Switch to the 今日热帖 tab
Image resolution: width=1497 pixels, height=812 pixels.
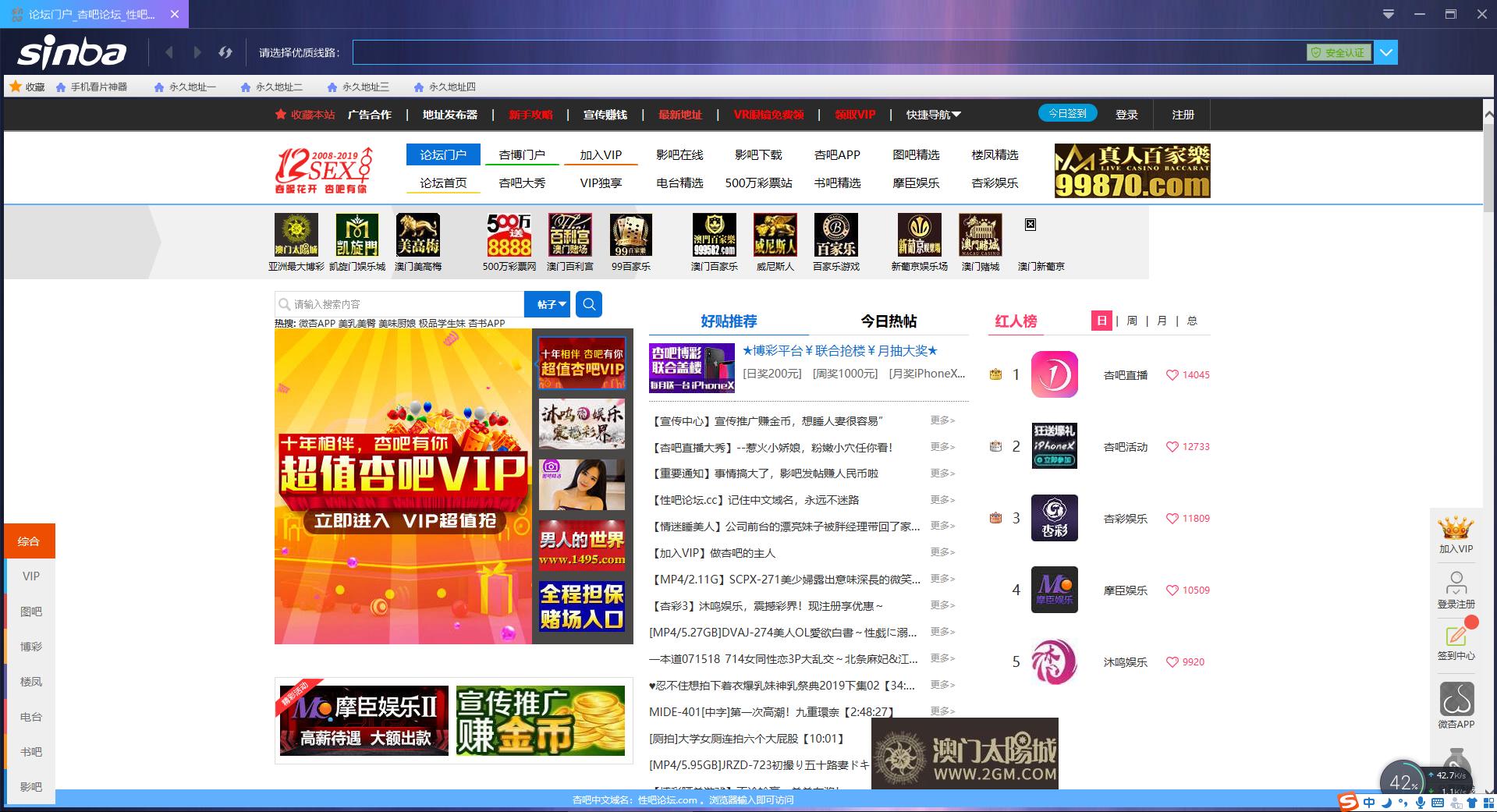point(889,321)
